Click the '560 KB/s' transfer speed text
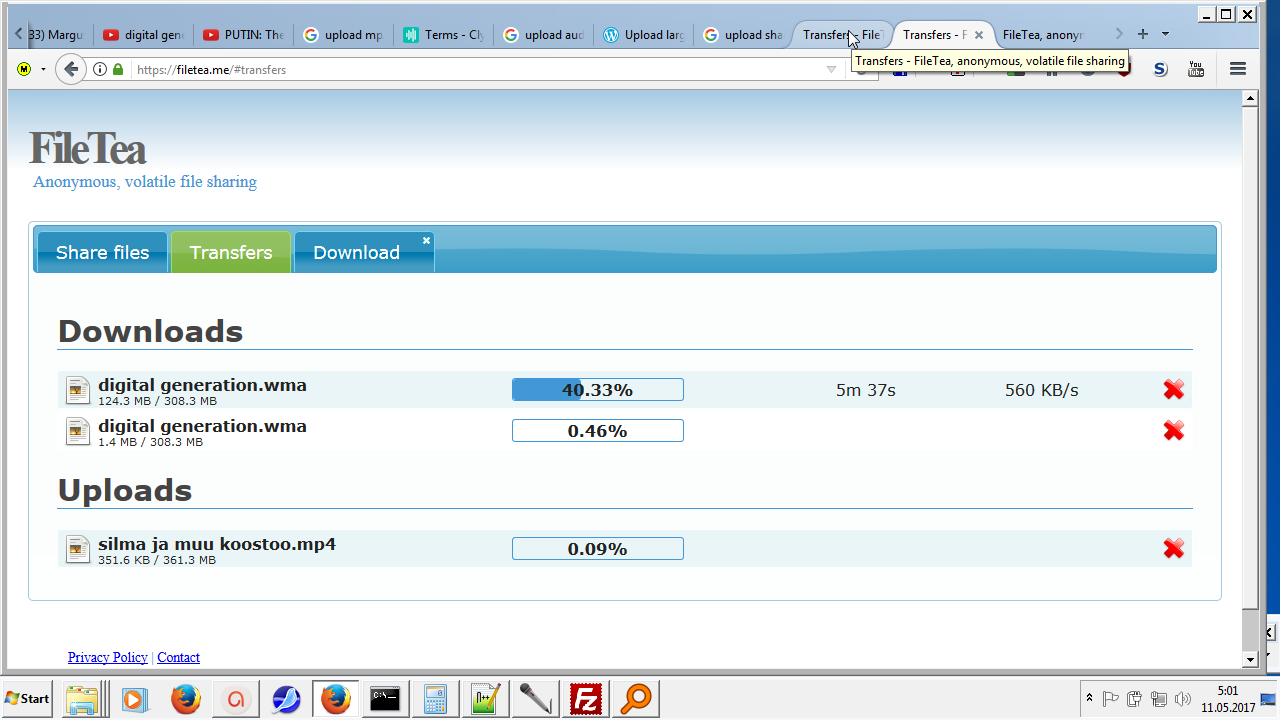 click(1042, 390)
